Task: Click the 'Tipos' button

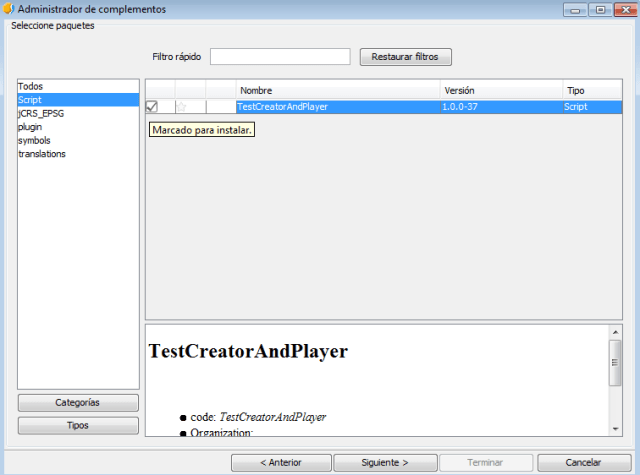Action: pos(78,425)
